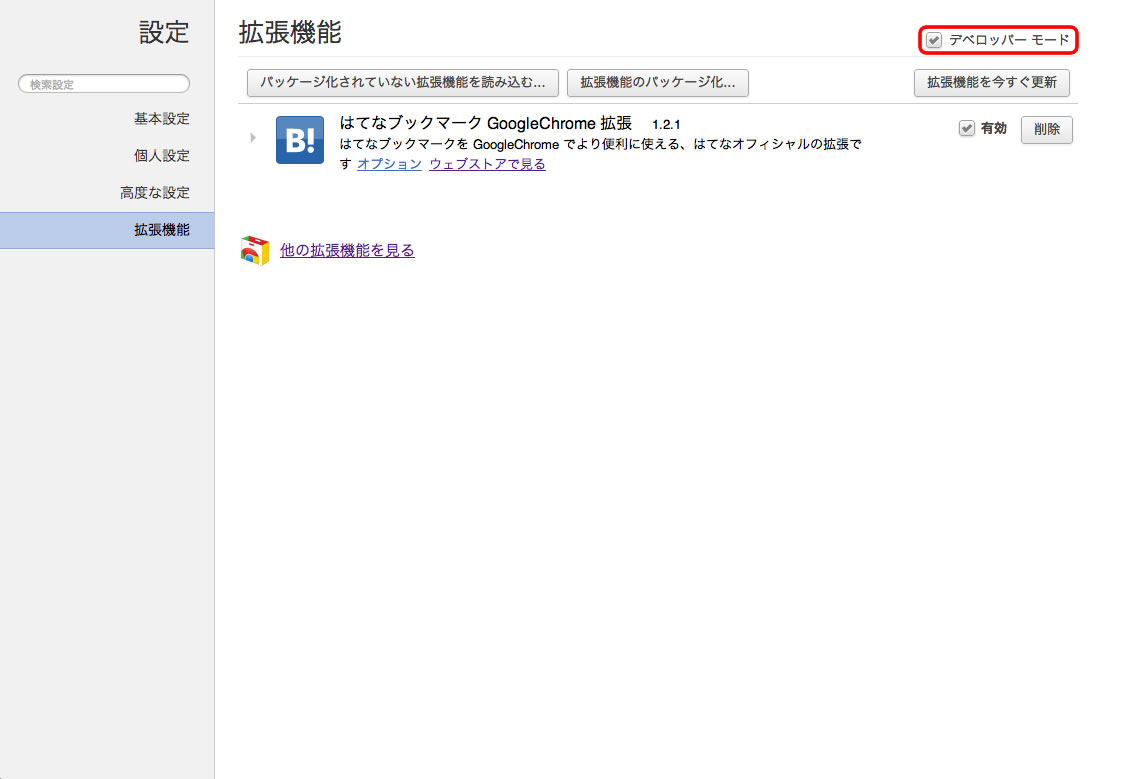This screenshot has width=1133, height=779.
Task: Open the 基本設定 settings page
Action: pos(161,119)
